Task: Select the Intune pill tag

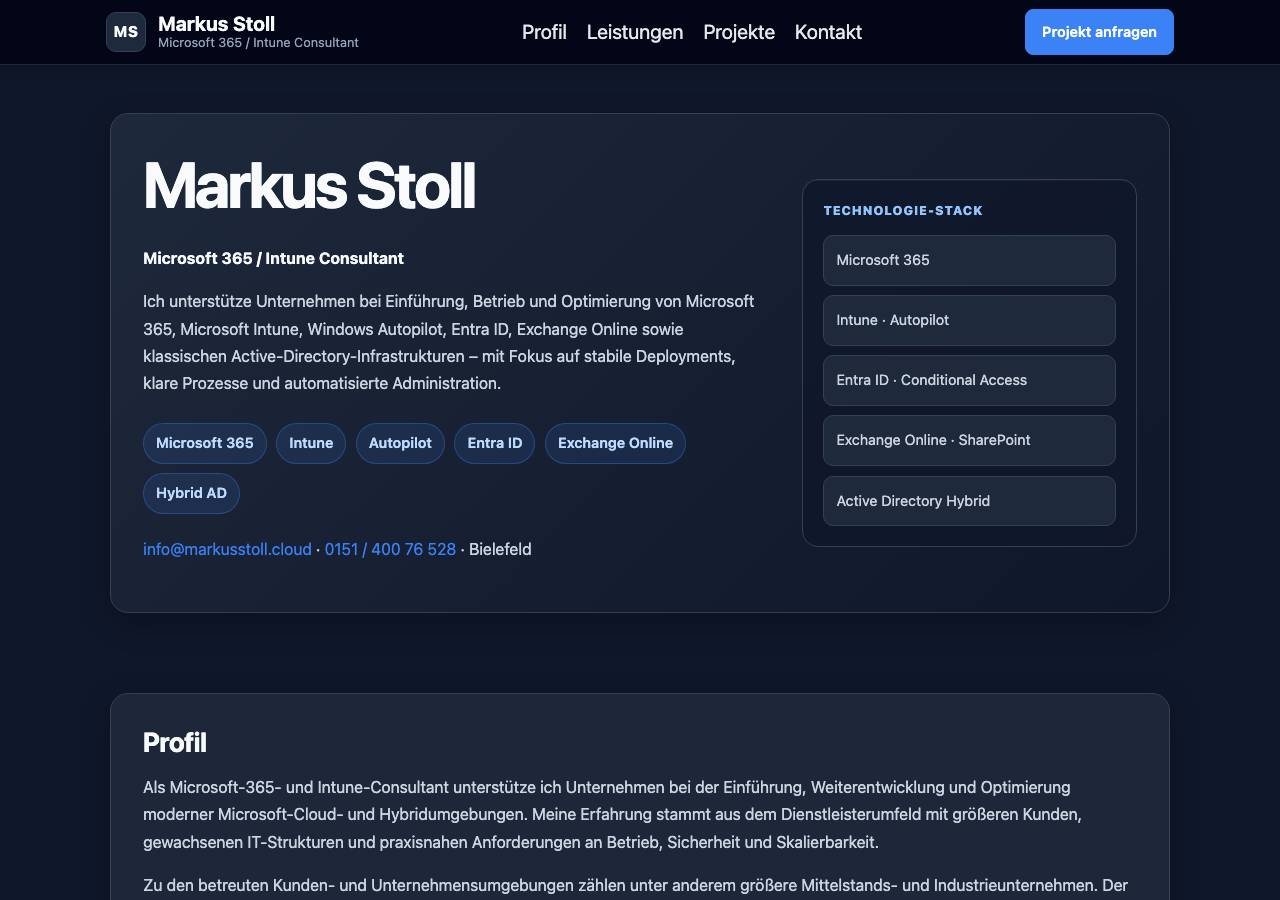Action: [x=311, y=443]
